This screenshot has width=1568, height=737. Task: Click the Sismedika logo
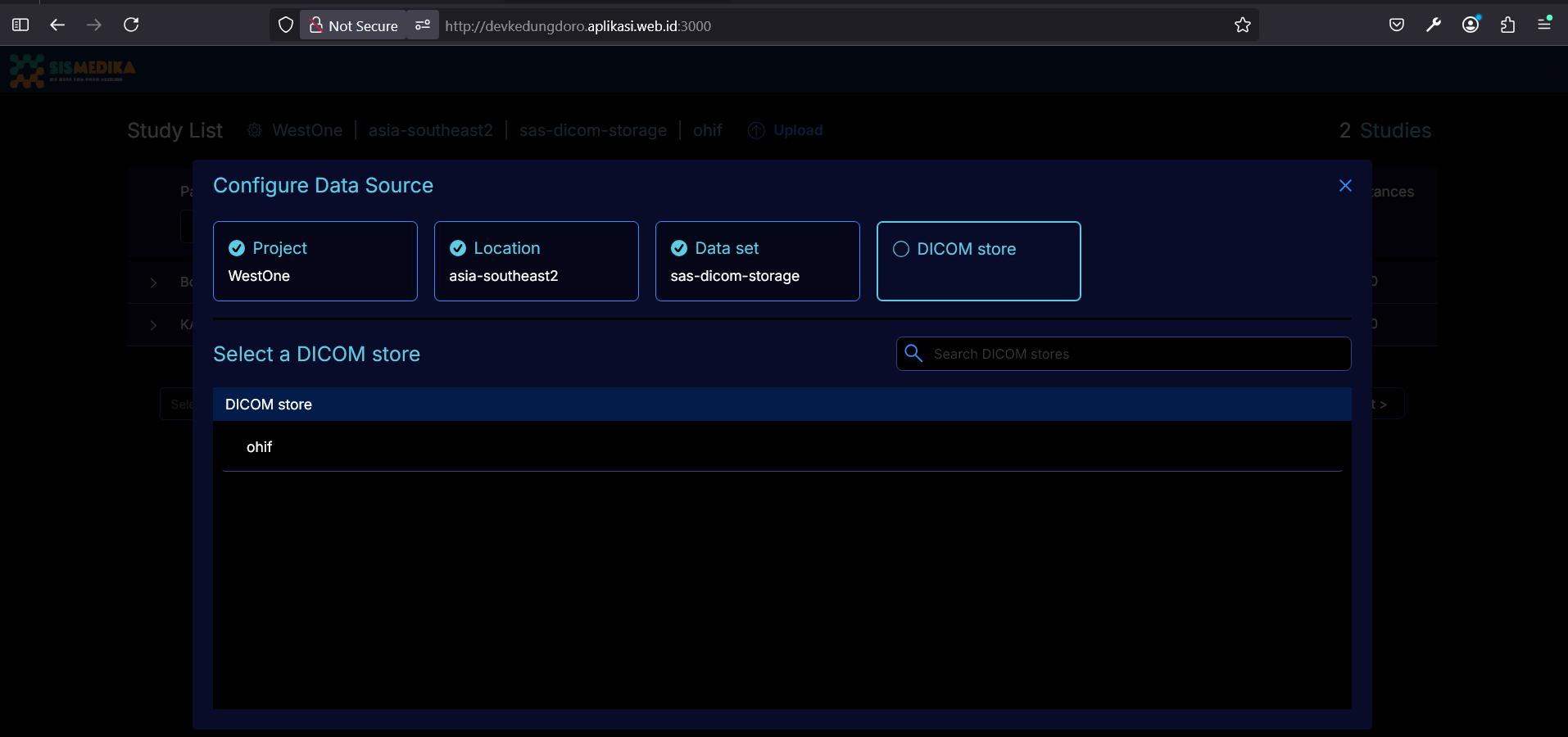(72, 70)
